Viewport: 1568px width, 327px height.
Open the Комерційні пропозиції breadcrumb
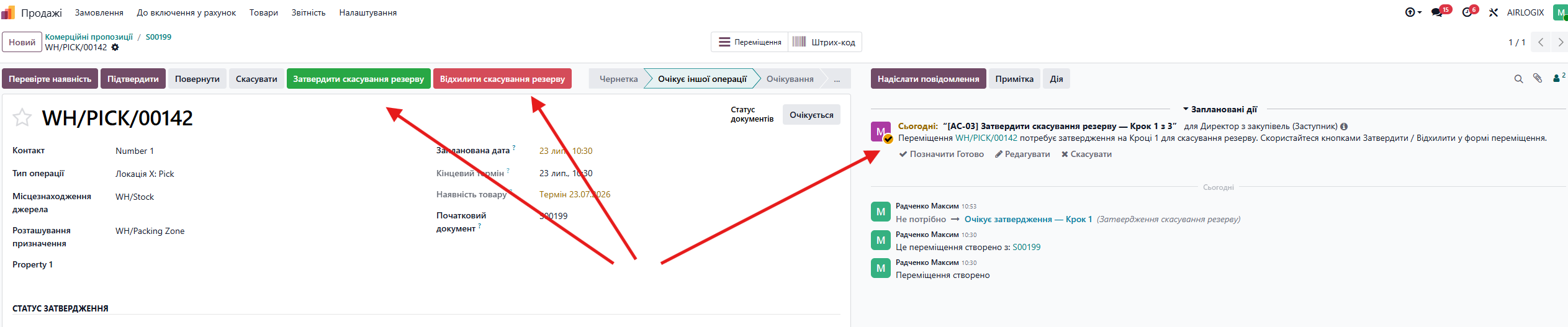coord(89,37)
